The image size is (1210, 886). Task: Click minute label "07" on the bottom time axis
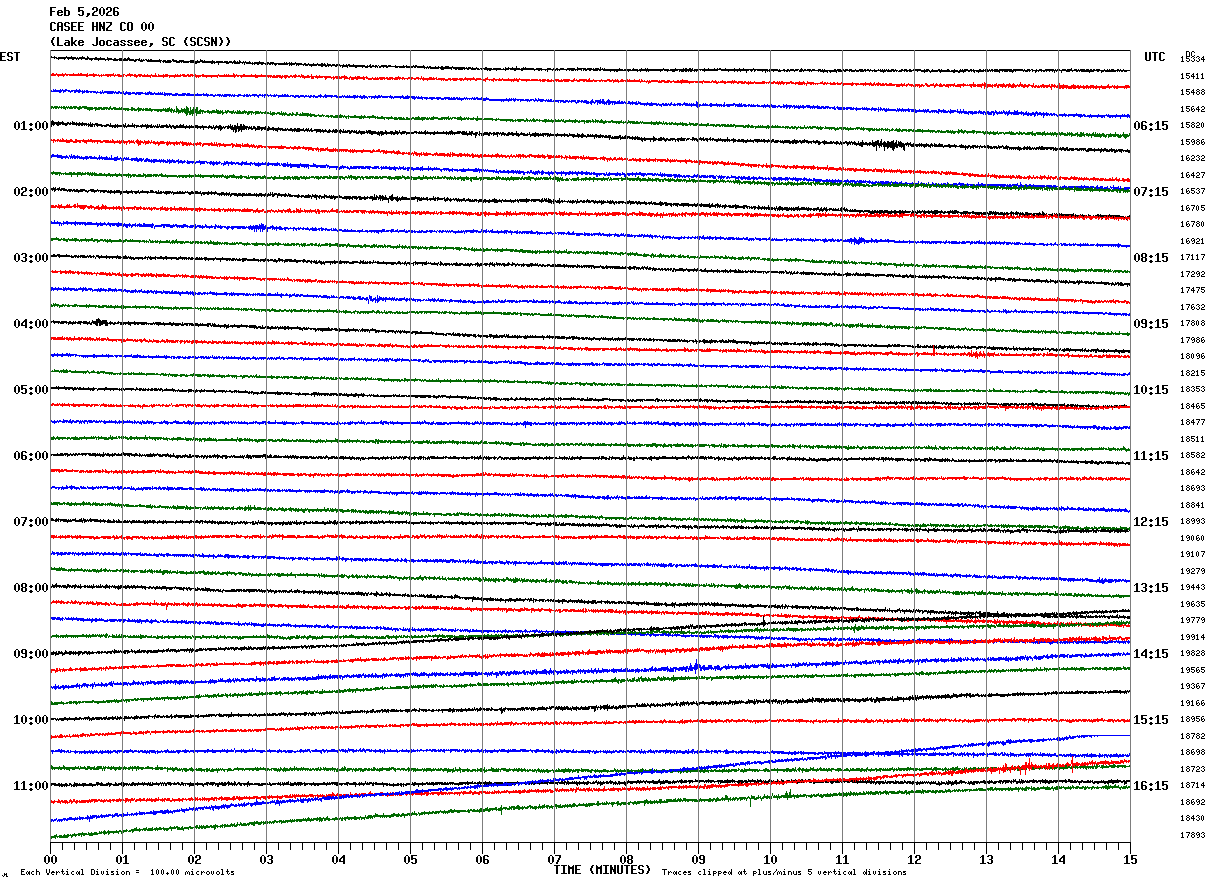click(x=554, y=859)
